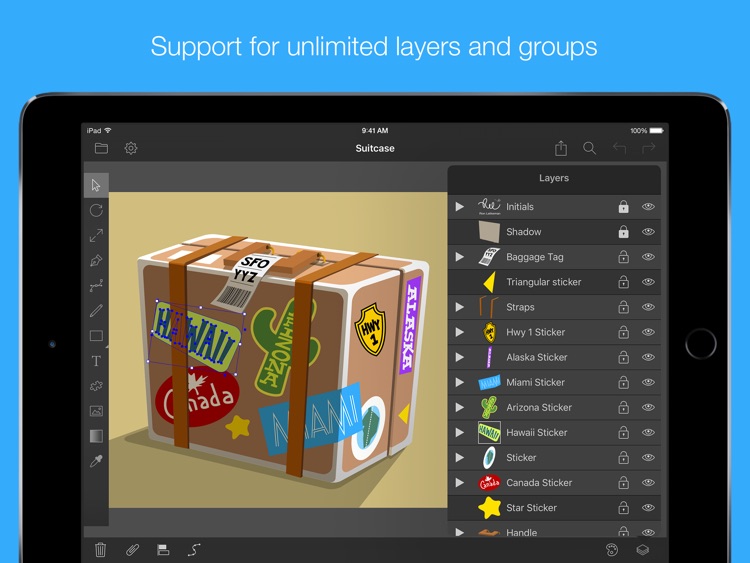Select the Star Sticker layer row

click(x=531, y=508)
